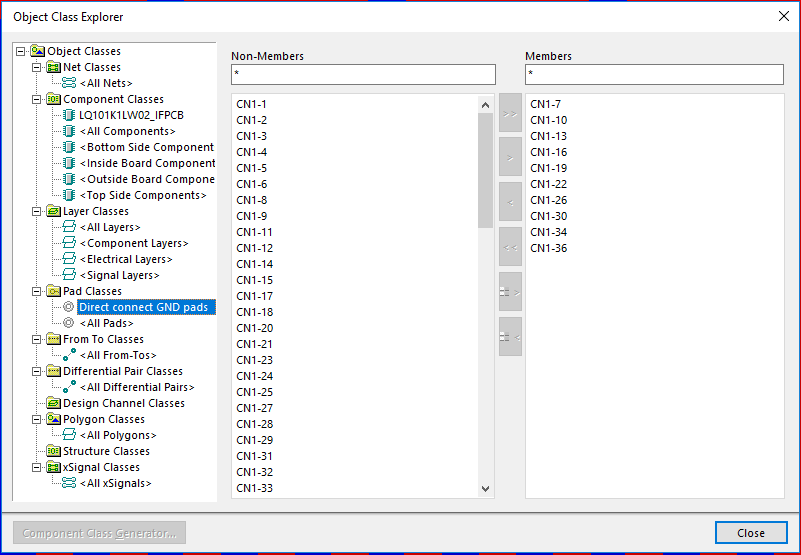Click the Component Classes folder icon
The height and width of the screenshot is (555, 801).
53,99
